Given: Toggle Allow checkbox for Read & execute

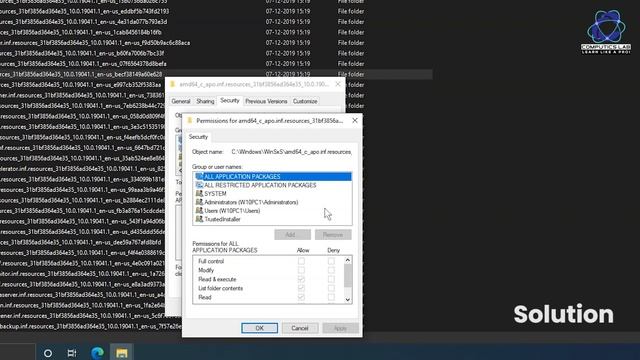Looking at the screenshot, I should click(301, 279).
